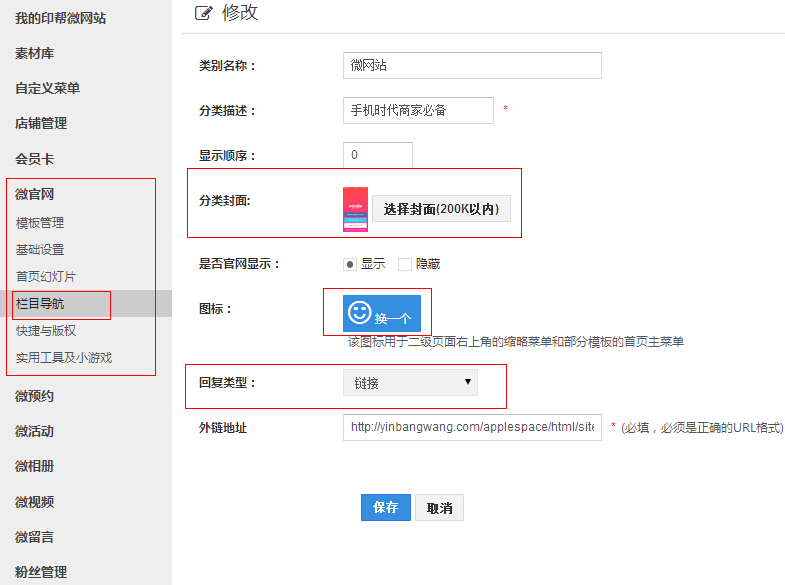Screen dimensions: 785x585
Task: Click 选择封面(200K以内) button
Action: (x=442, y=209)
